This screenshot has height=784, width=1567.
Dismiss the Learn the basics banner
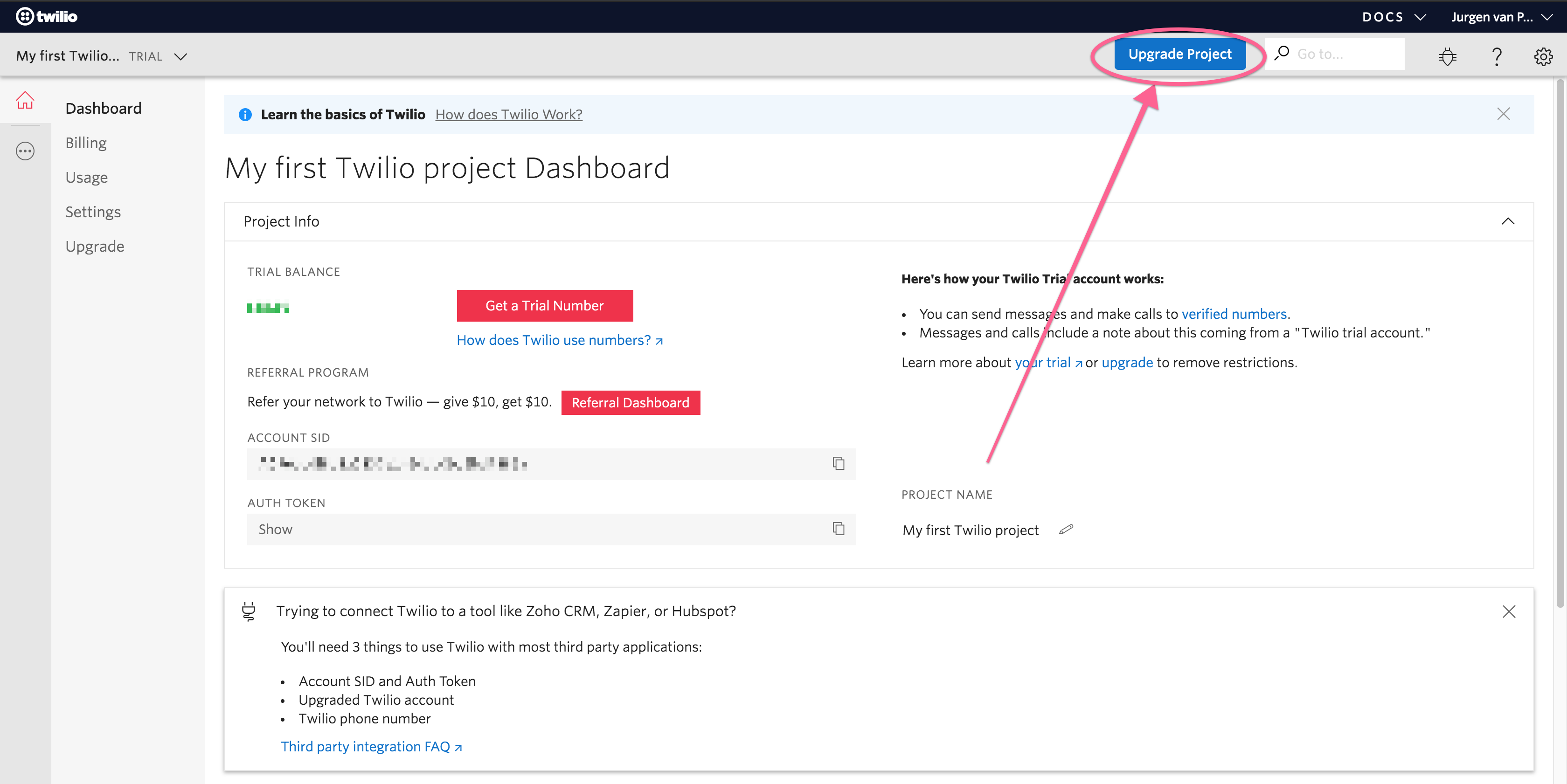[1503, 114]
